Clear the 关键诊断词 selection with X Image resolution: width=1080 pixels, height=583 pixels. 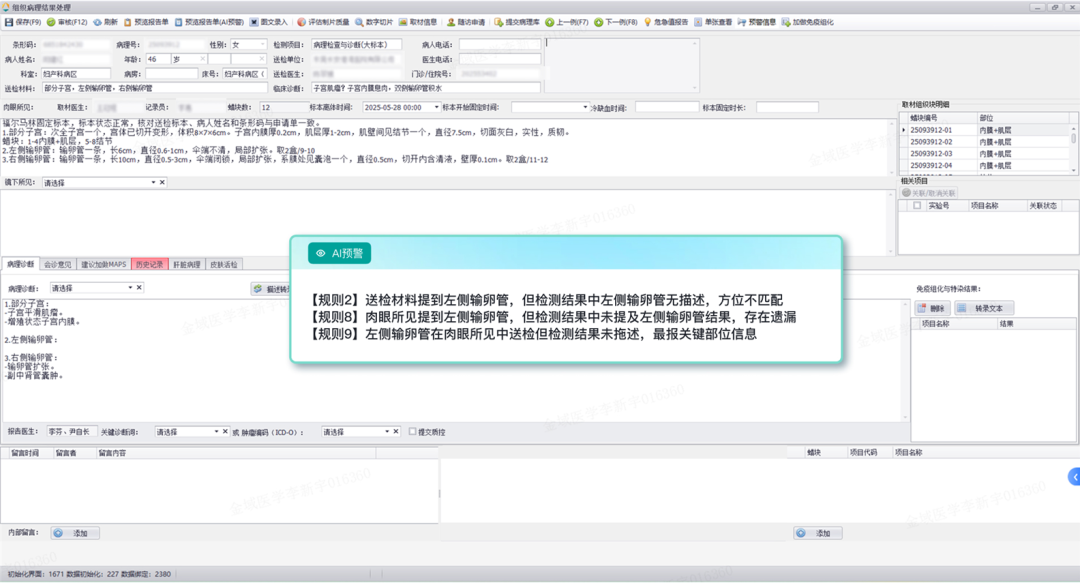click(225, 431)
